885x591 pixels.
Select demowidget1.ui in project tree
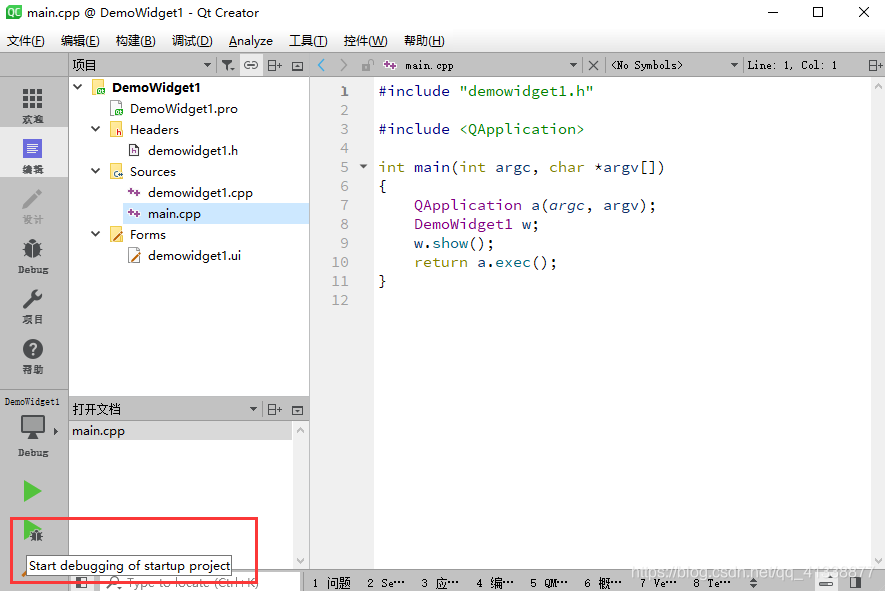pos(194,256)
